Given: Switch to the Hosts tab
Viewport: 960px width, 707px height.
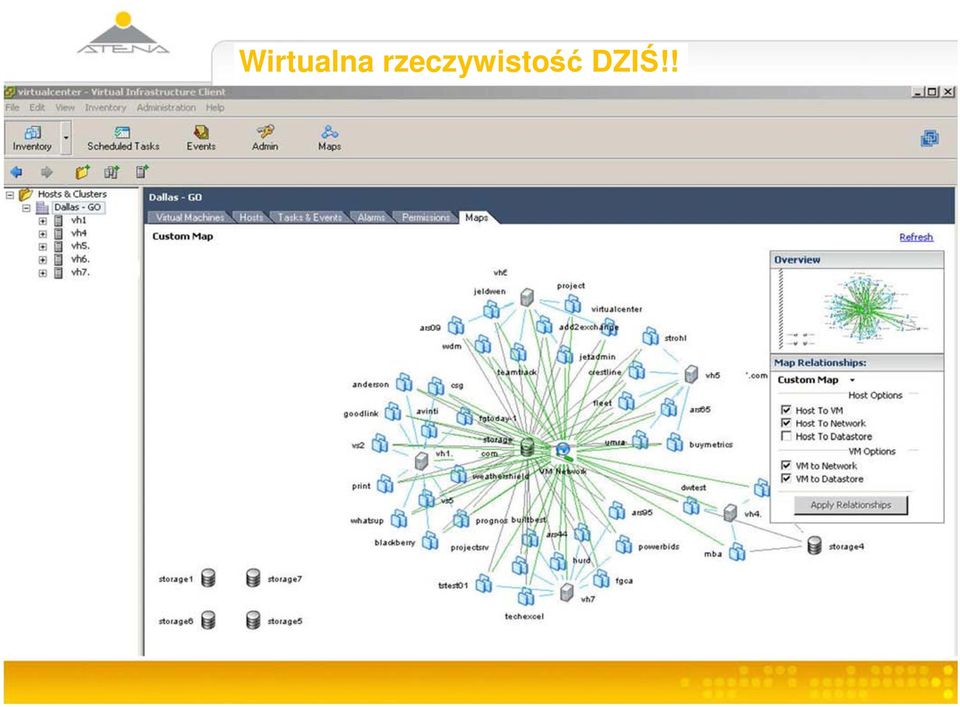Looking at the screenshot, I should tap(251, 217).
